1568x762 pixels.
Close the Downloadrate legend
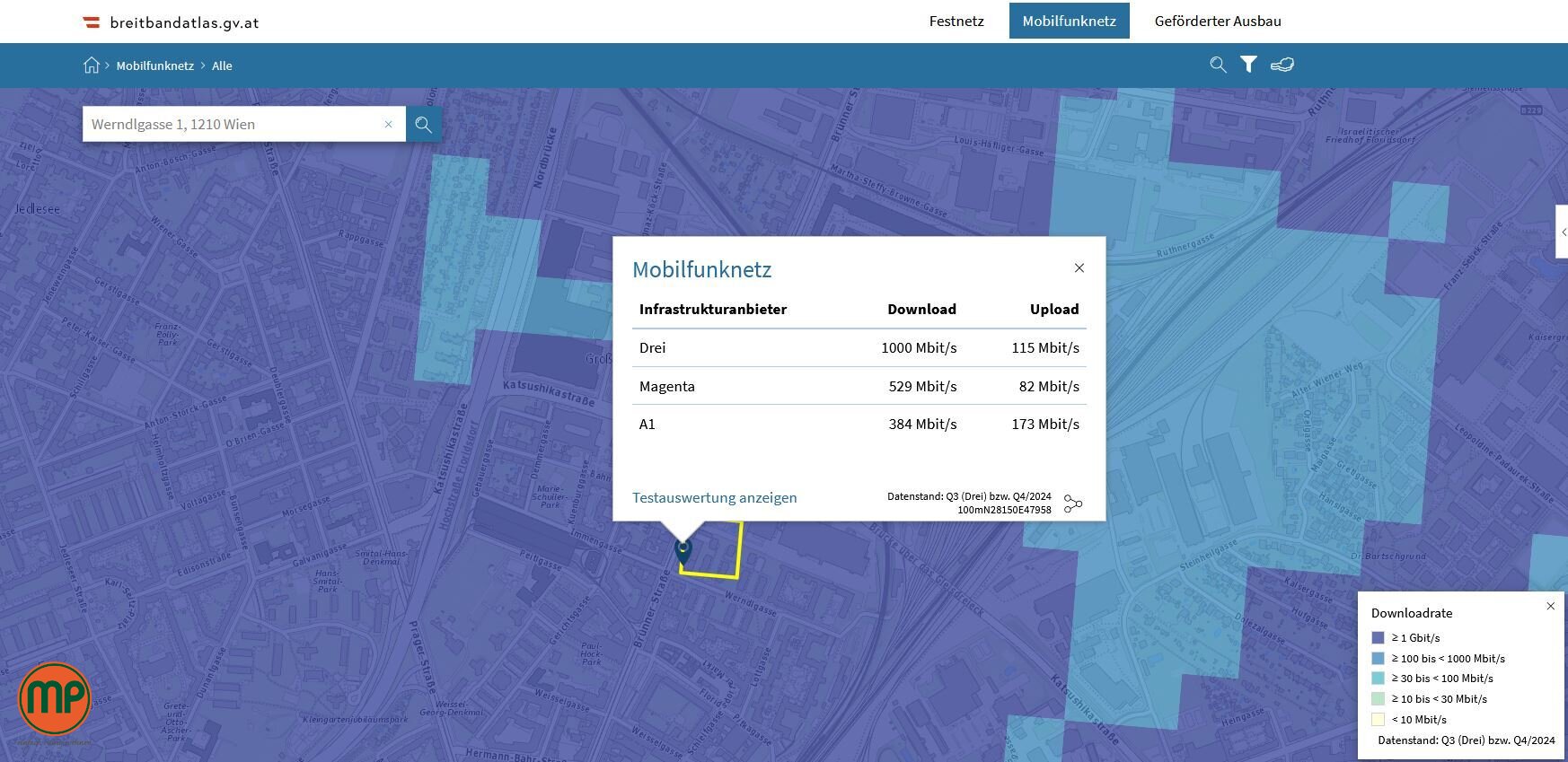pos(1550,606)
